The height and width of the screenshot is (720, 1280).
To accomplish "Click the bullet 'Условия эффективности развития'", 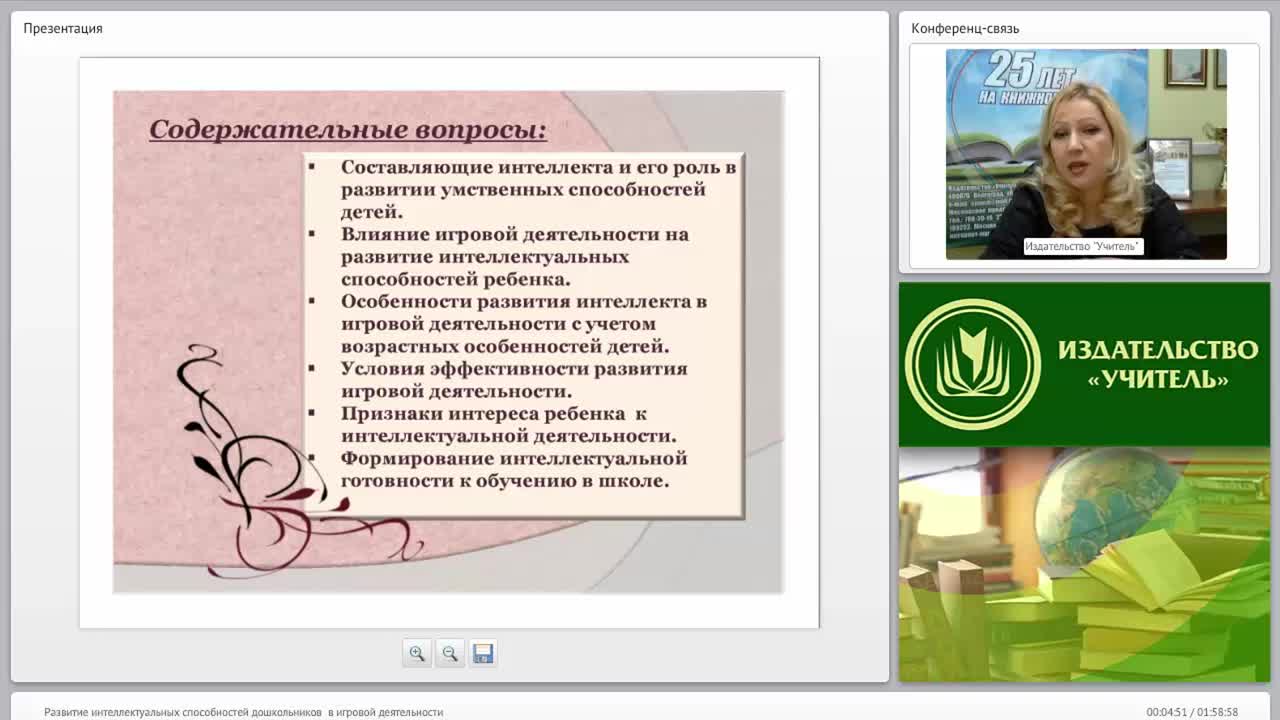I will pyautogui.click(x=514, y=379).
